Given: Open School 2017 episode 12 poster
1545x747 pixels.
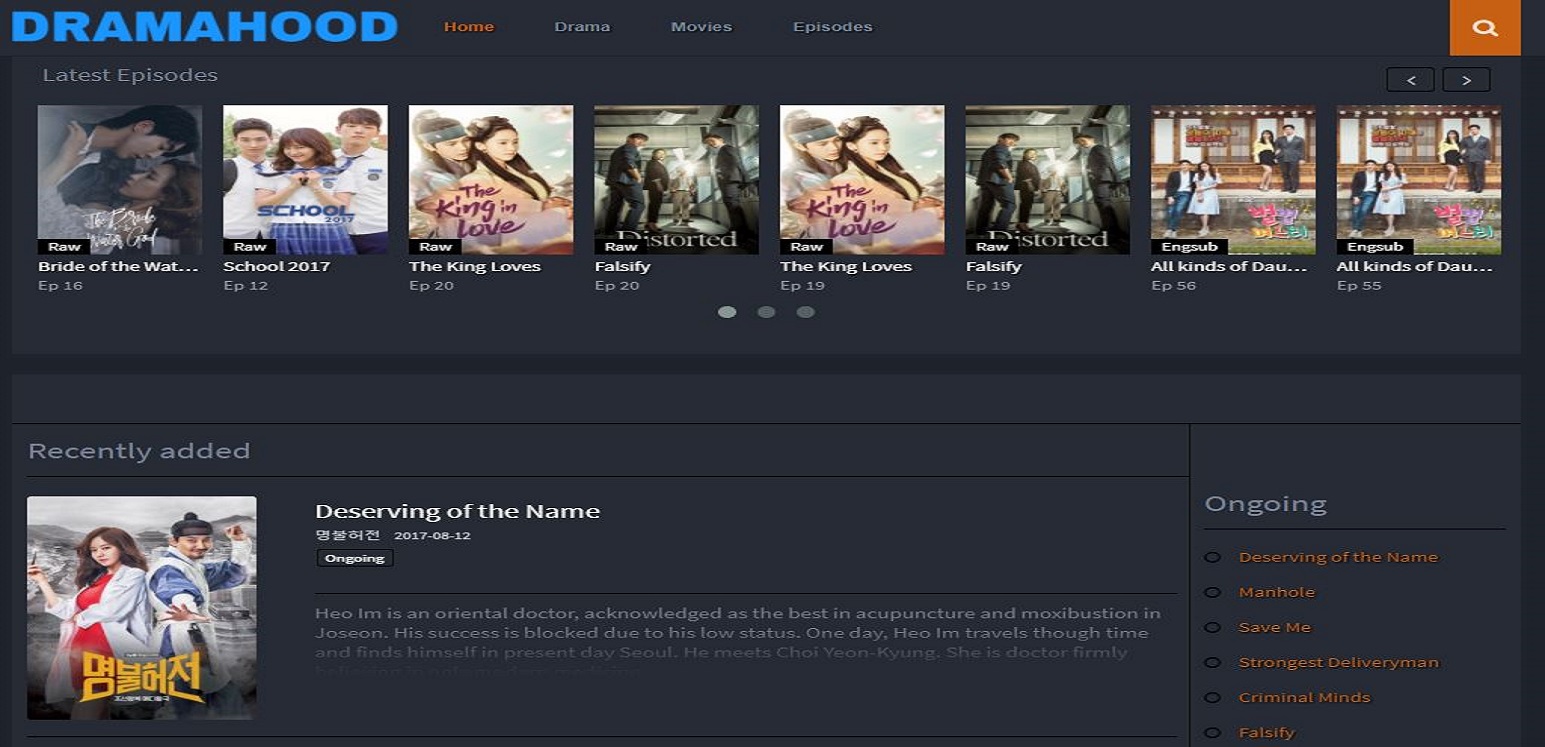Looking at the screenshot, I should click(305, 180).
